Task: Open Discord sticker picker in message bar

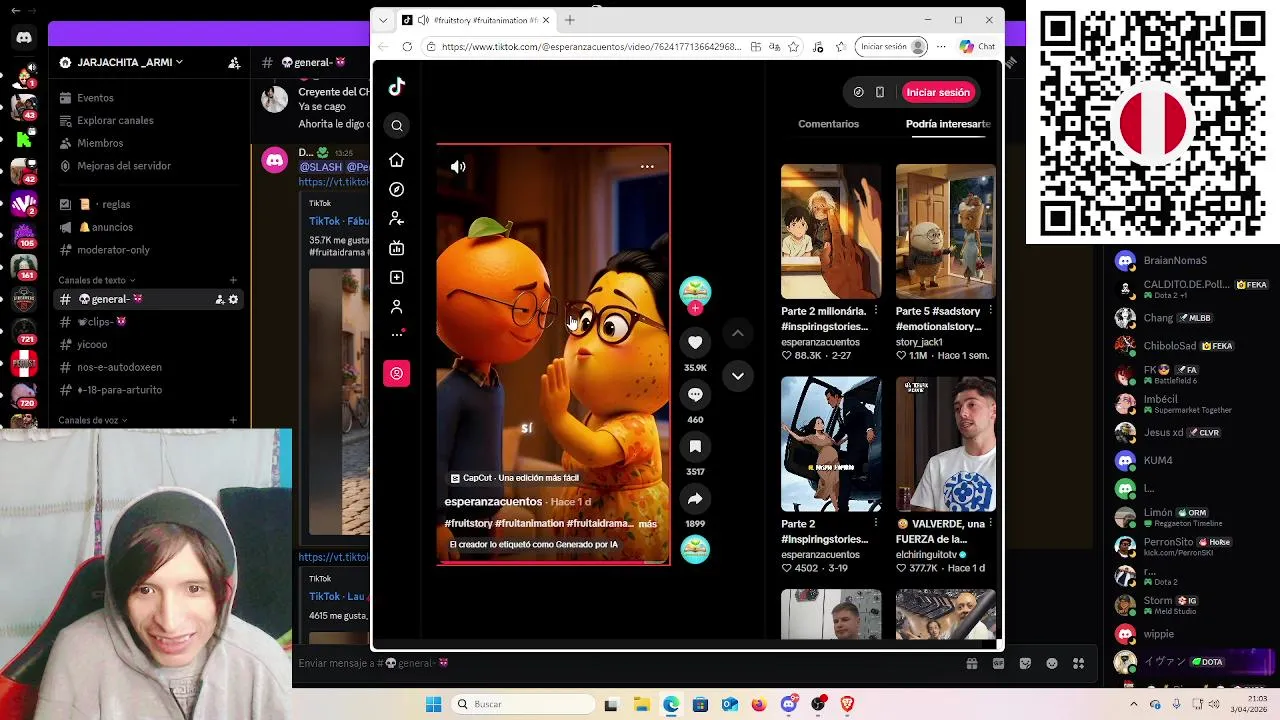Action: coord(1025,663)
